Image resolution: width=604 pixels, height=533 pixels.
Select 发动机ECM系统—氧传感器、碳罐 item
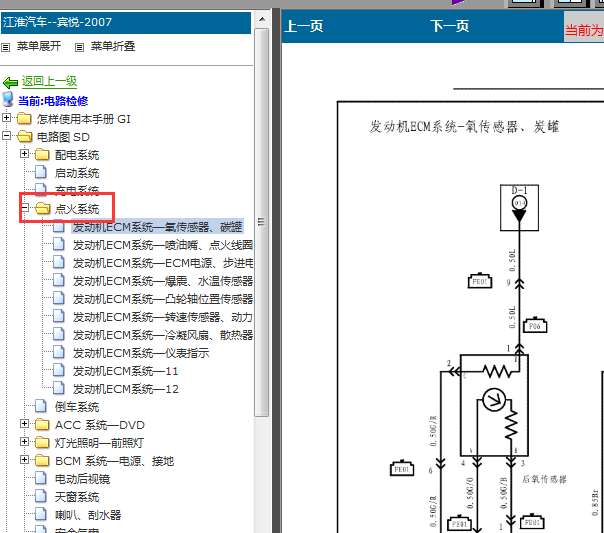pos(158,227)
